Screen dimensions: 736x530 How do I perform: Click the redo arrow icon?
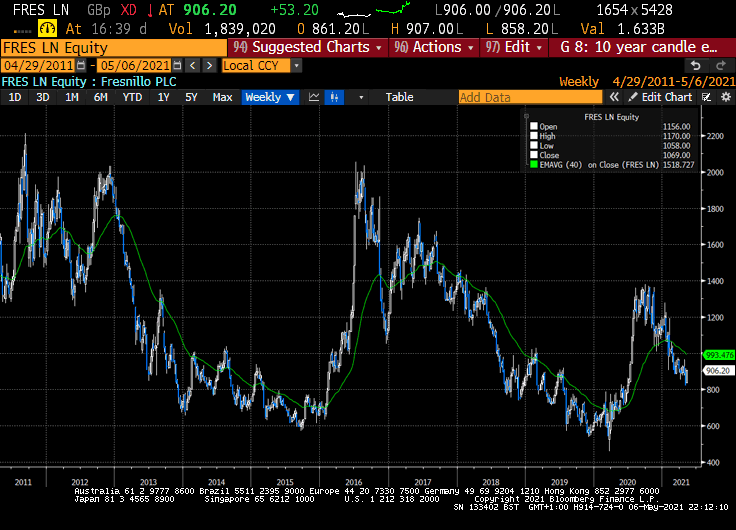(721, 66)
